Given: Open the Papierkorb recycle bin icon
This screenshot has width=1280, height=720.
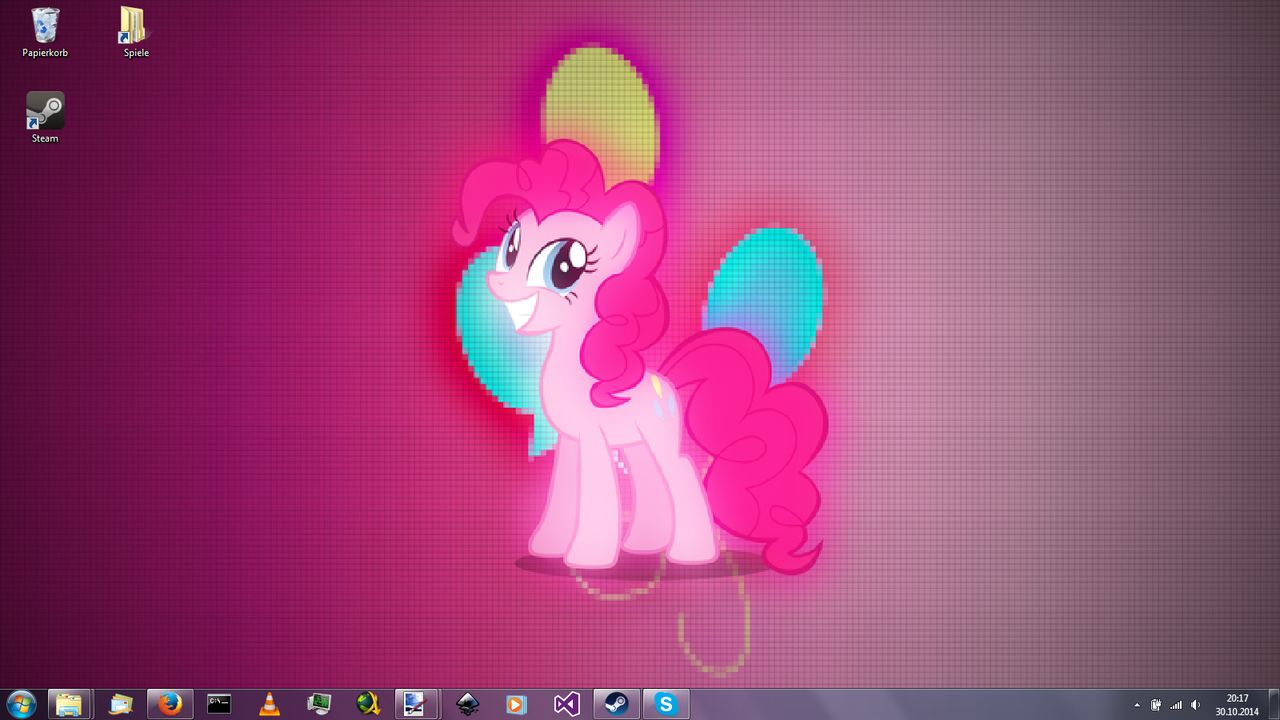Looking at the screenshot, I should click(x=45, y=32).
